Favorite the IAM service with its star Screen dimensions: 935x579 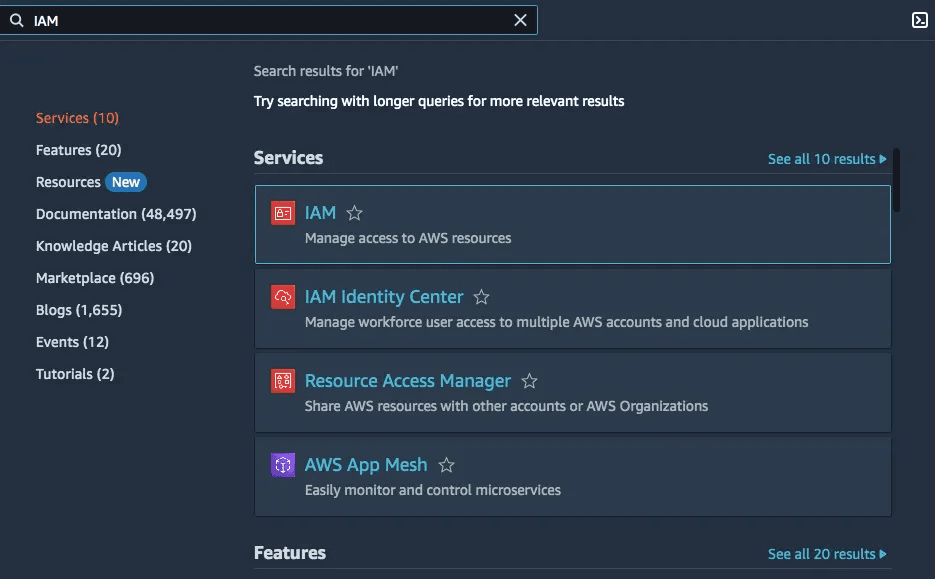[x=354, y=213]
